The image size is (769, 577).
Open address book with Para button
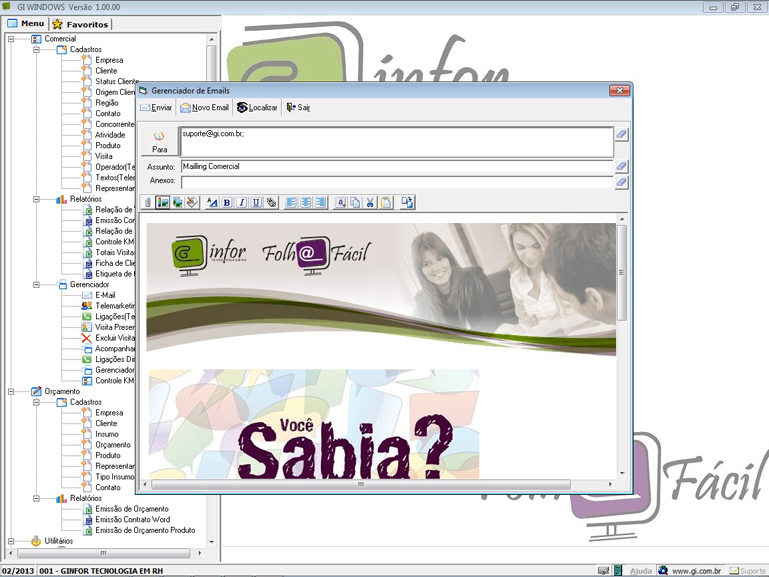click(159, 142)
